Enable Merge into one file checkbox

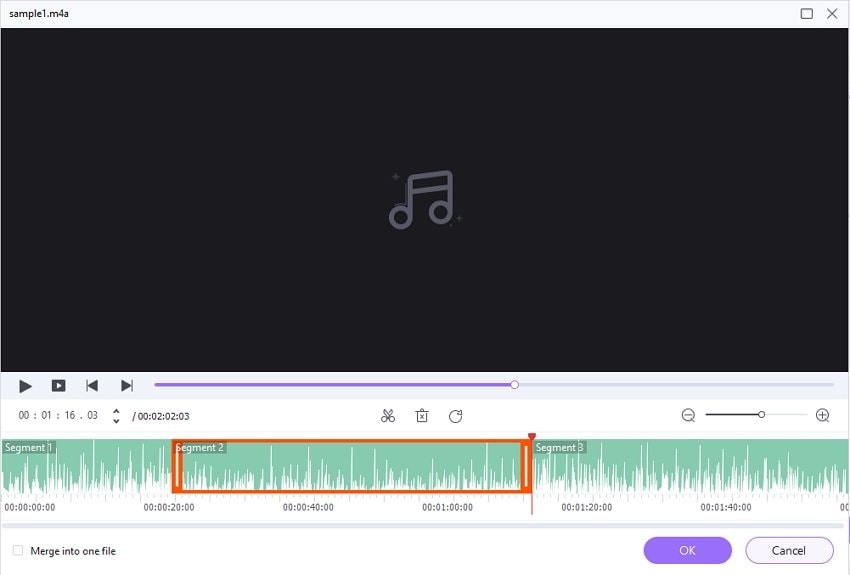click(x=18, y=551)
